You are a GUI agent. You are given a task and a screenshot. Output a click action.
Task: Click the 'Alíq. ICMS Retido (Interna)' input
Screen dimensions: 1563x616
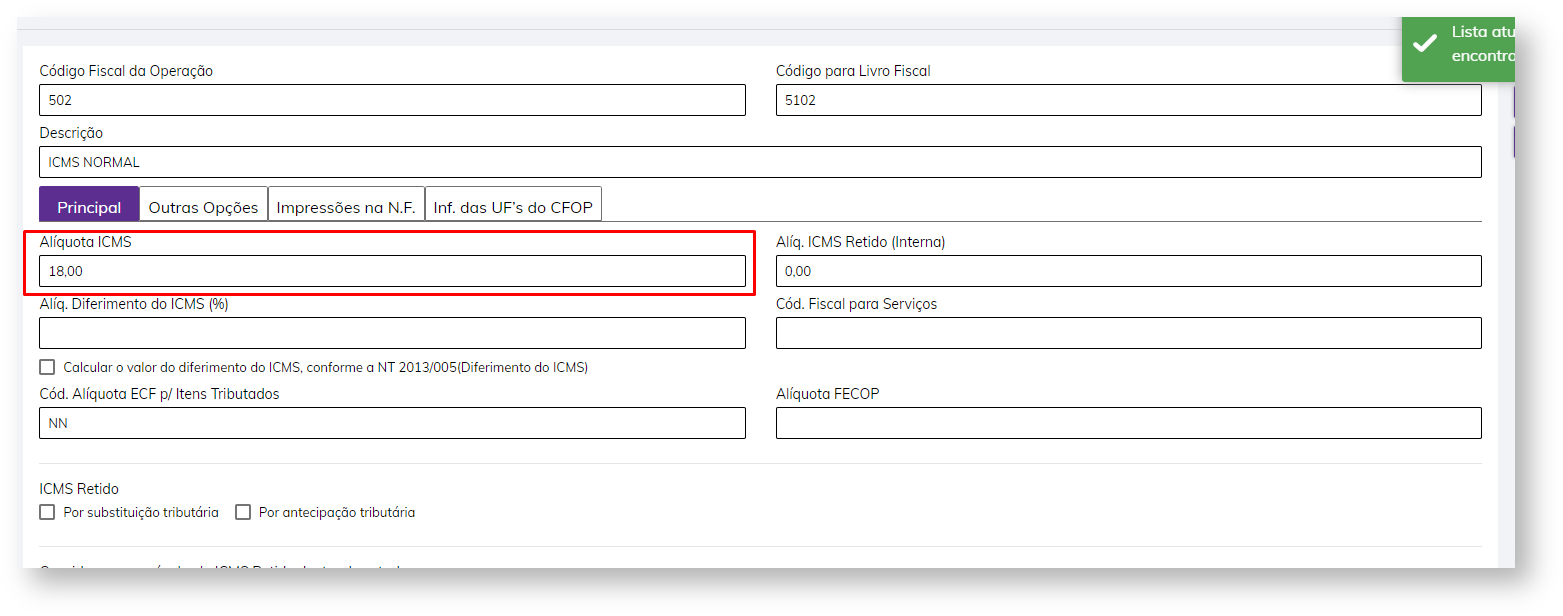point(1128,271)
